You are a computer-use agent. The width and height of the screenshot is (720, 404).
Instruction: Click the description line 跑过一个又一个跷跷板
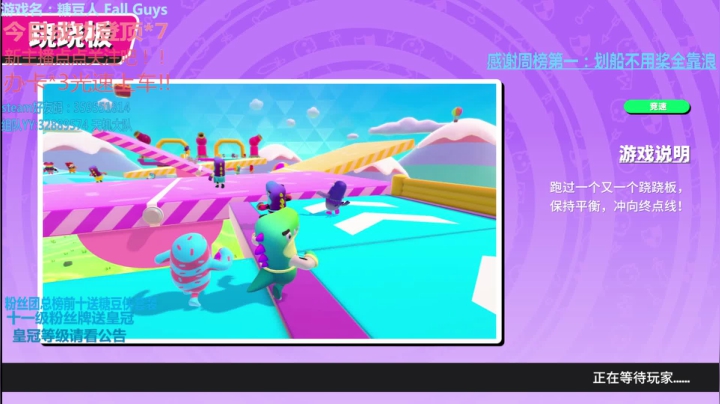(x=616, y=187)
